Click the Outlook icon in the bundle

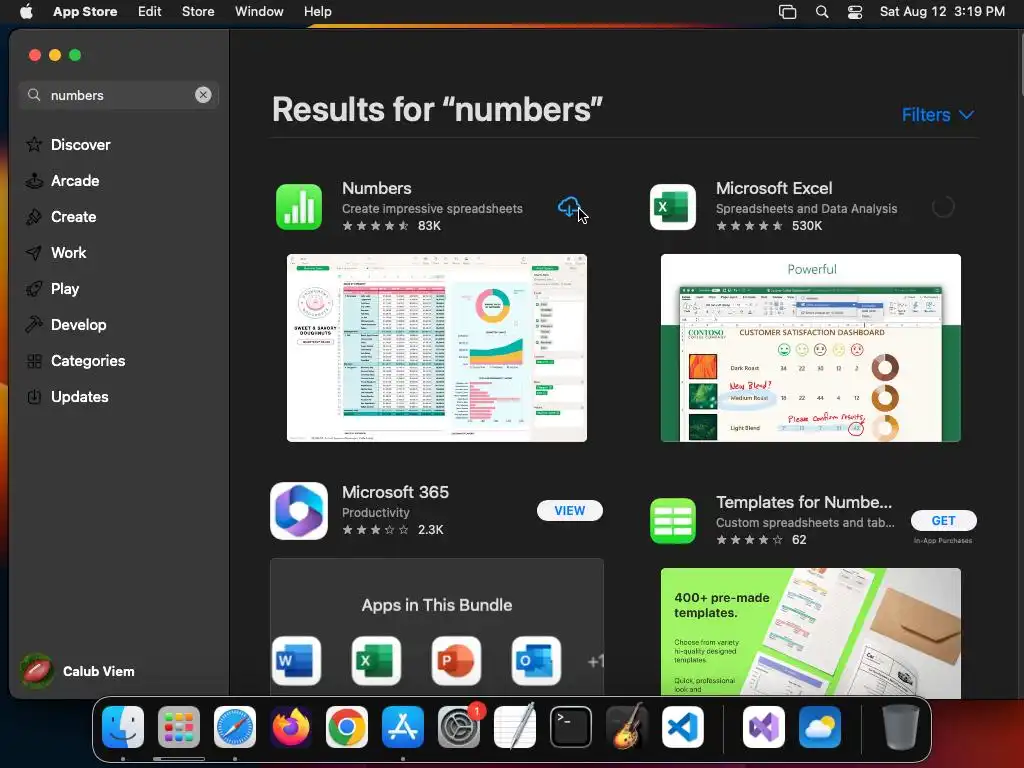(536, 661)
